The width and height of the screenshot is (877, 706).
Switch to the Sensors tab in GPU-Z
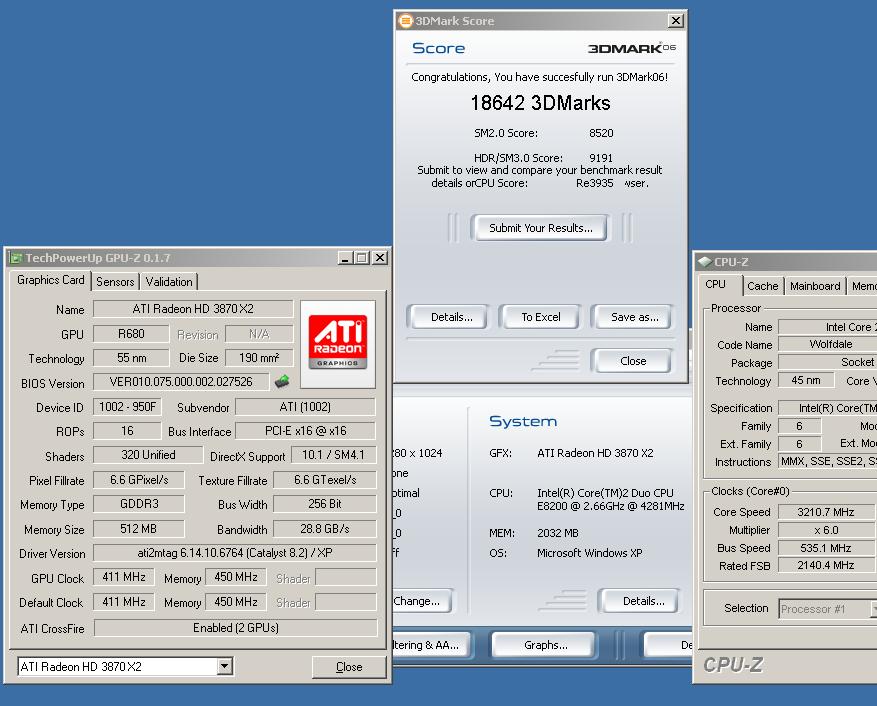tap(115, 281)
